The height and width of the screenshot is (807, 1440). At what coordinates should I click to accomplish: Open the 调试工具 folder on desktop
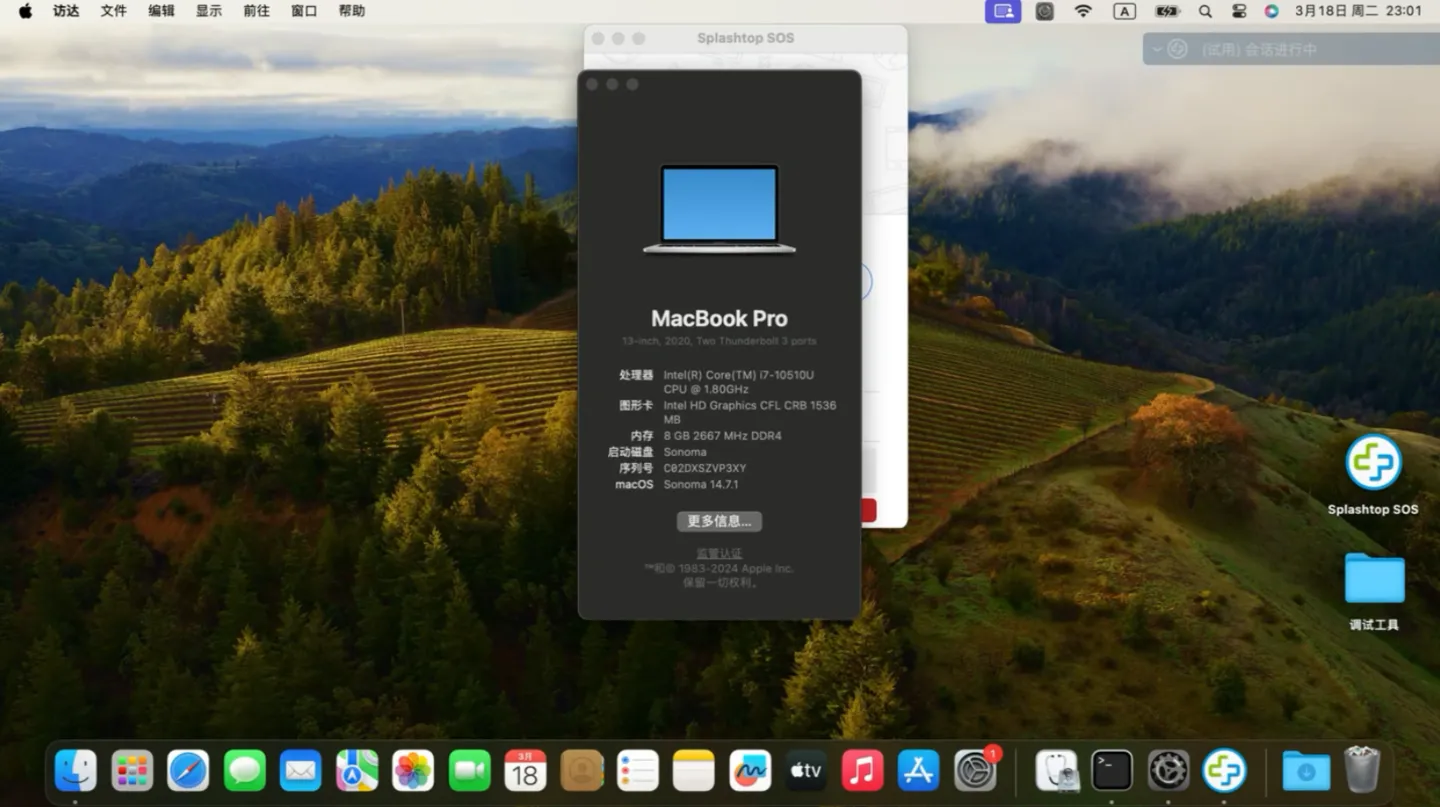[1374, 580]
